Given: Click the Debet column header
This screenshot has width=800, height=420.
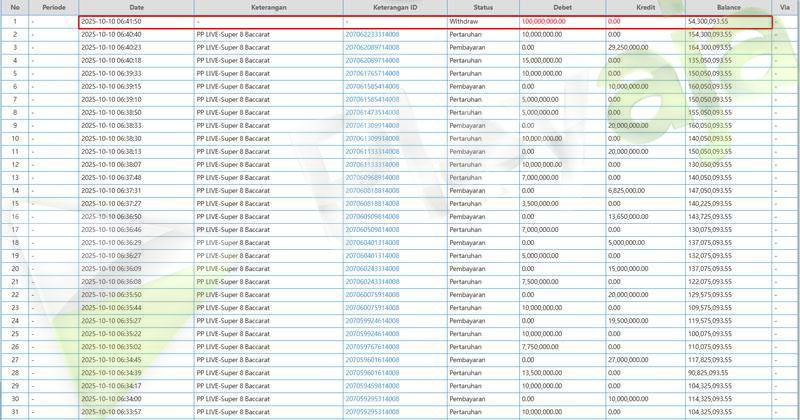Looking at the screenshot, I should 561,7.
